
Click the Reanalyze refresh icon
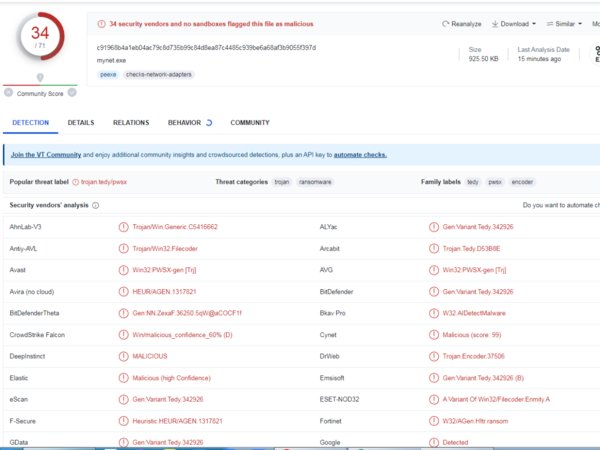click(x=445, y=23)
